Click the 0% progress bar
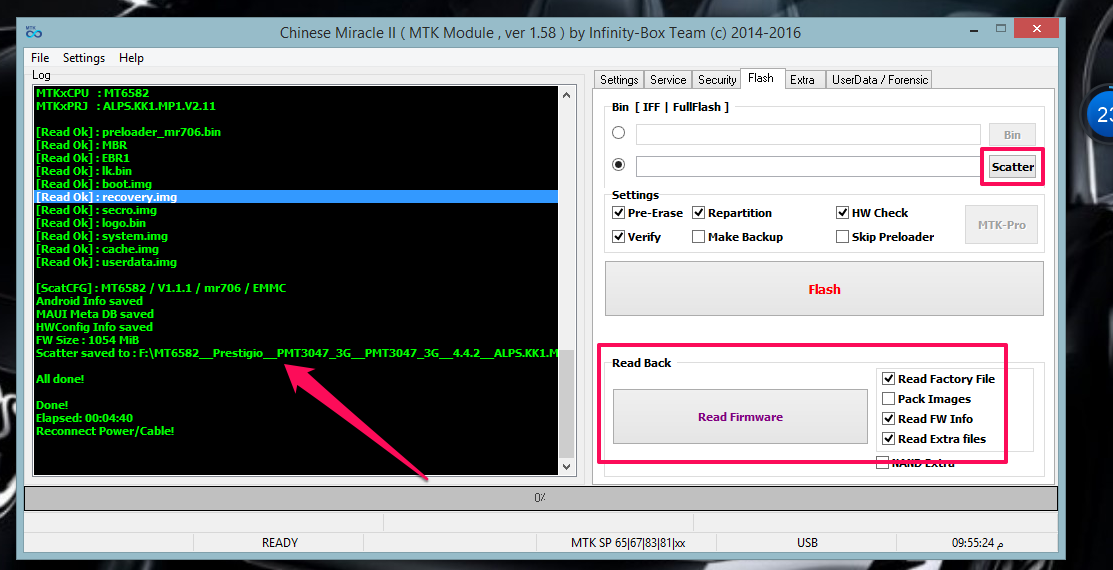This screenshot has height=570, width=1113. click(x=540, y=498)
